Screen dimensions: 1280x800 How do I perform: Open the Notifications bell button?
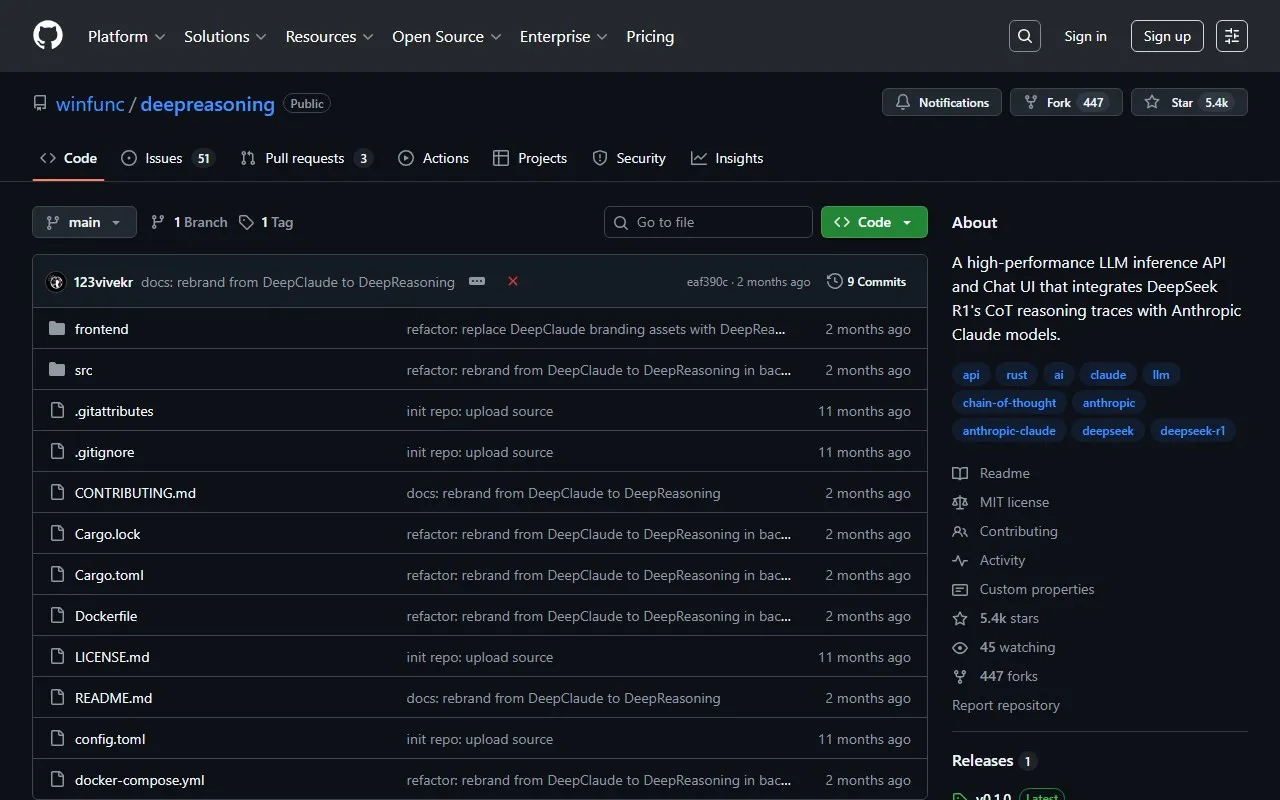[x=941, y=102]
